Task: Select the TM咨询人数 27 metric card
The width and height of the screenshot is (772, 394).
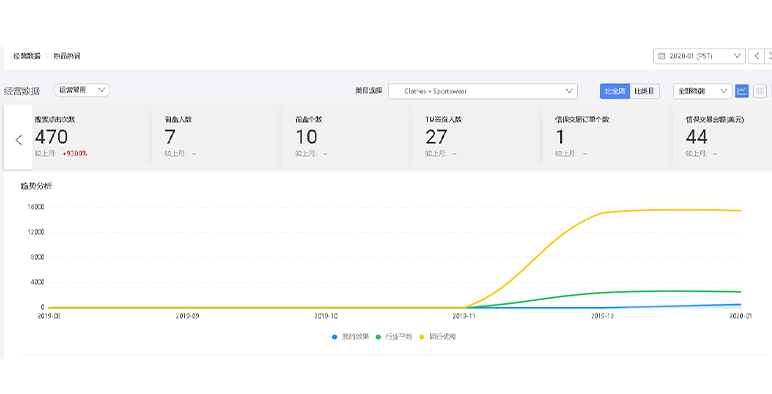Action: 476,137
